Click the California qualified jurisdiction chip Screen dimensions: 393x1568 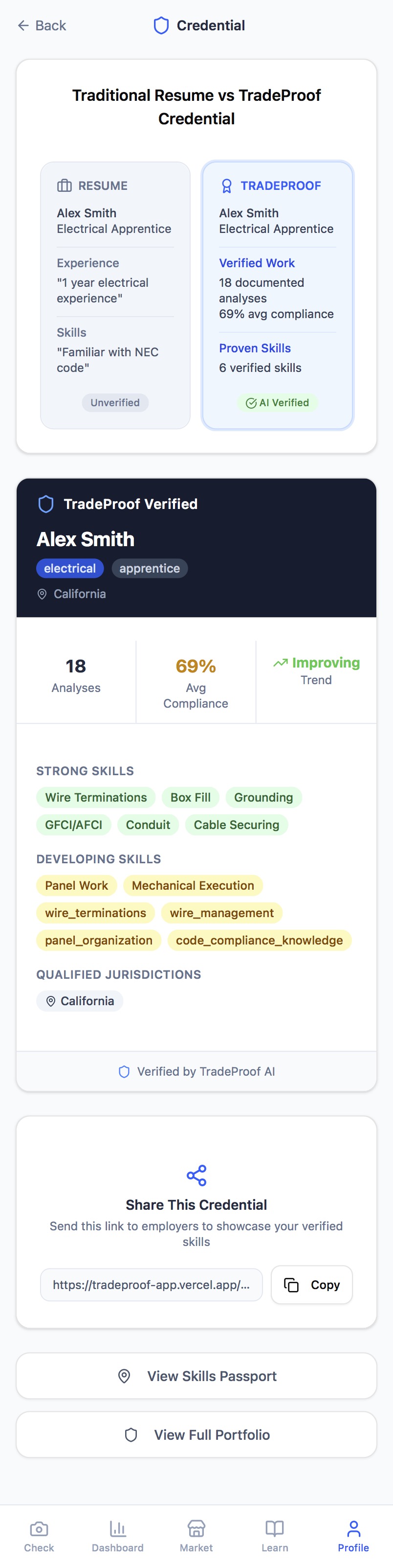[80, 1001]
